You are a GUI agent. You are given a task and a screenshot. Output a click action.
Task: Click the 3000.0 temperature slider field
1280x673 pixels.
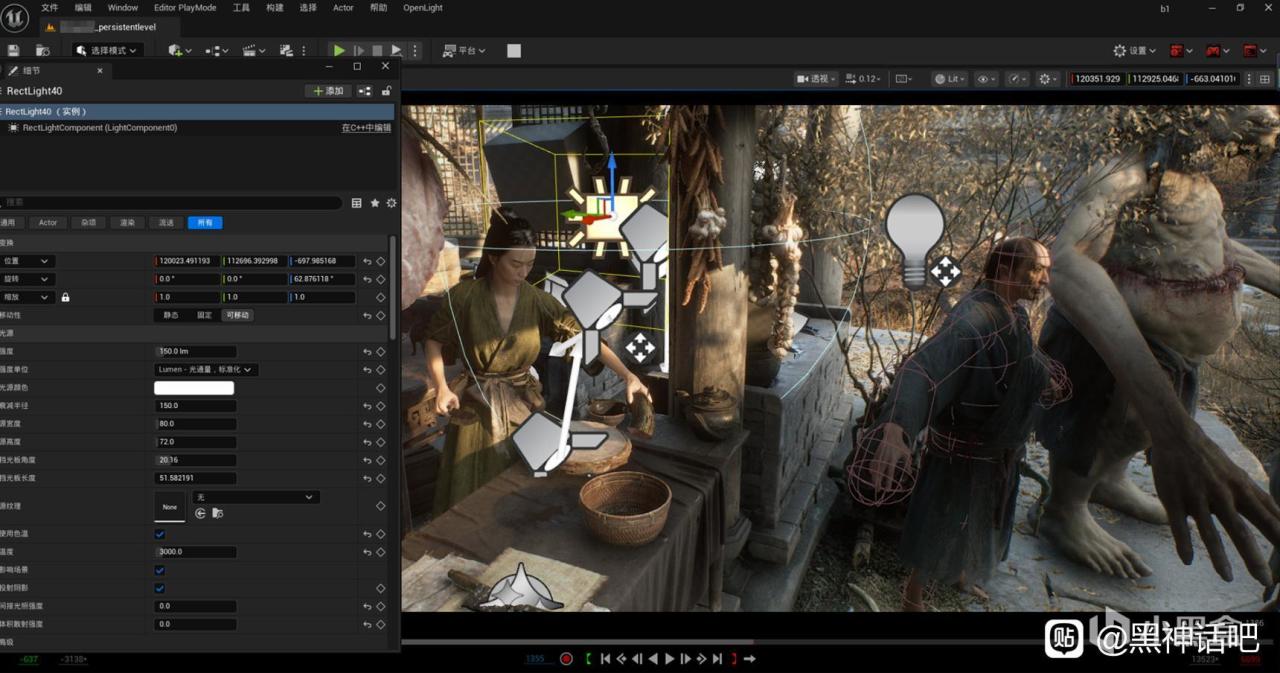pos(195,552)
